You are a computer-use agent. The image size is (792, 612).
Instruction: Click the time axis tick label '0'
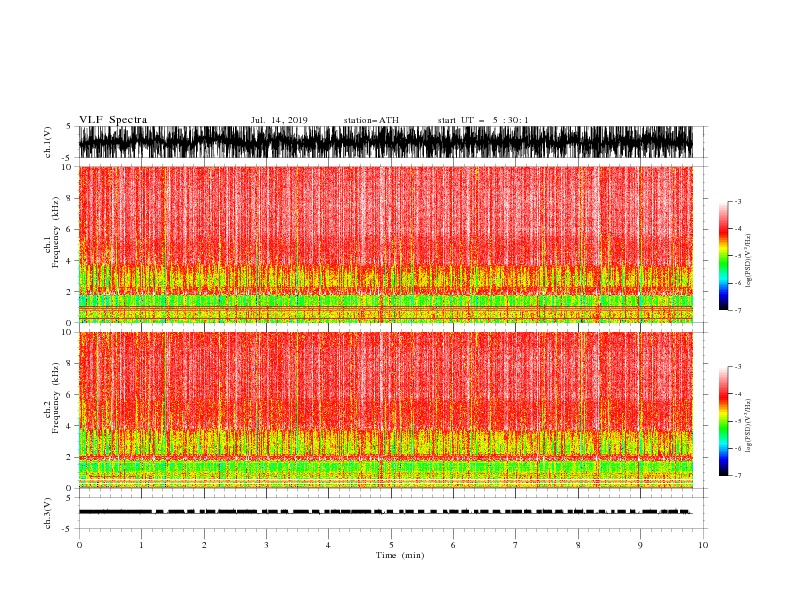[x=79, y=545]
